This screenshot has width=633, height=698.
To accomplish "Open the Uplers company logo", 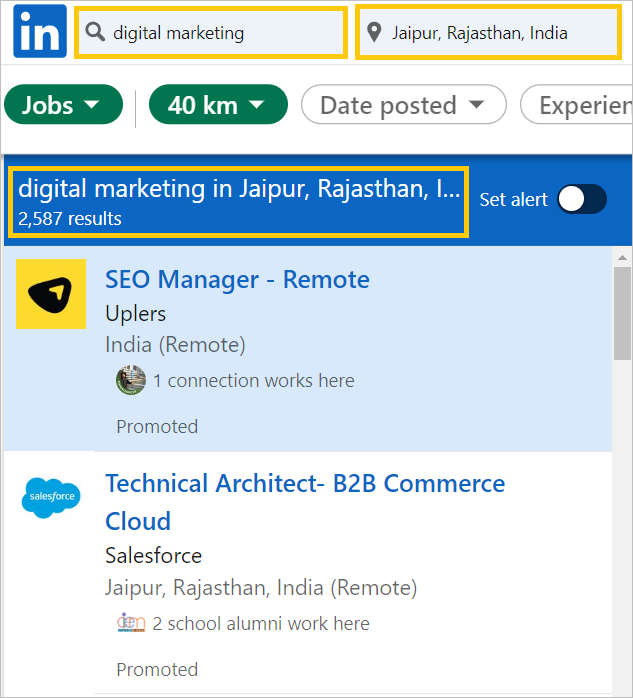I will pyautogui.click(x=51, y=294).
